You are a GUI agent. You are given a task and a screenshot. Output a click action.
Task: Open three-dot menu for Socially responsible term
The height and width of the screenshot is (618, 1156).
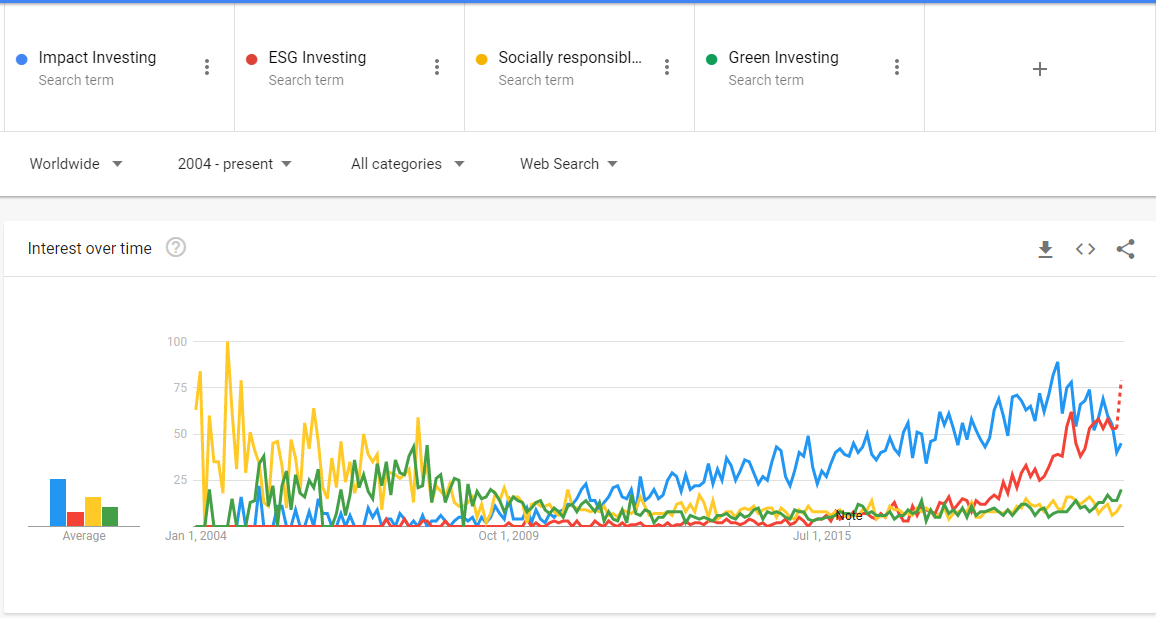667,67
